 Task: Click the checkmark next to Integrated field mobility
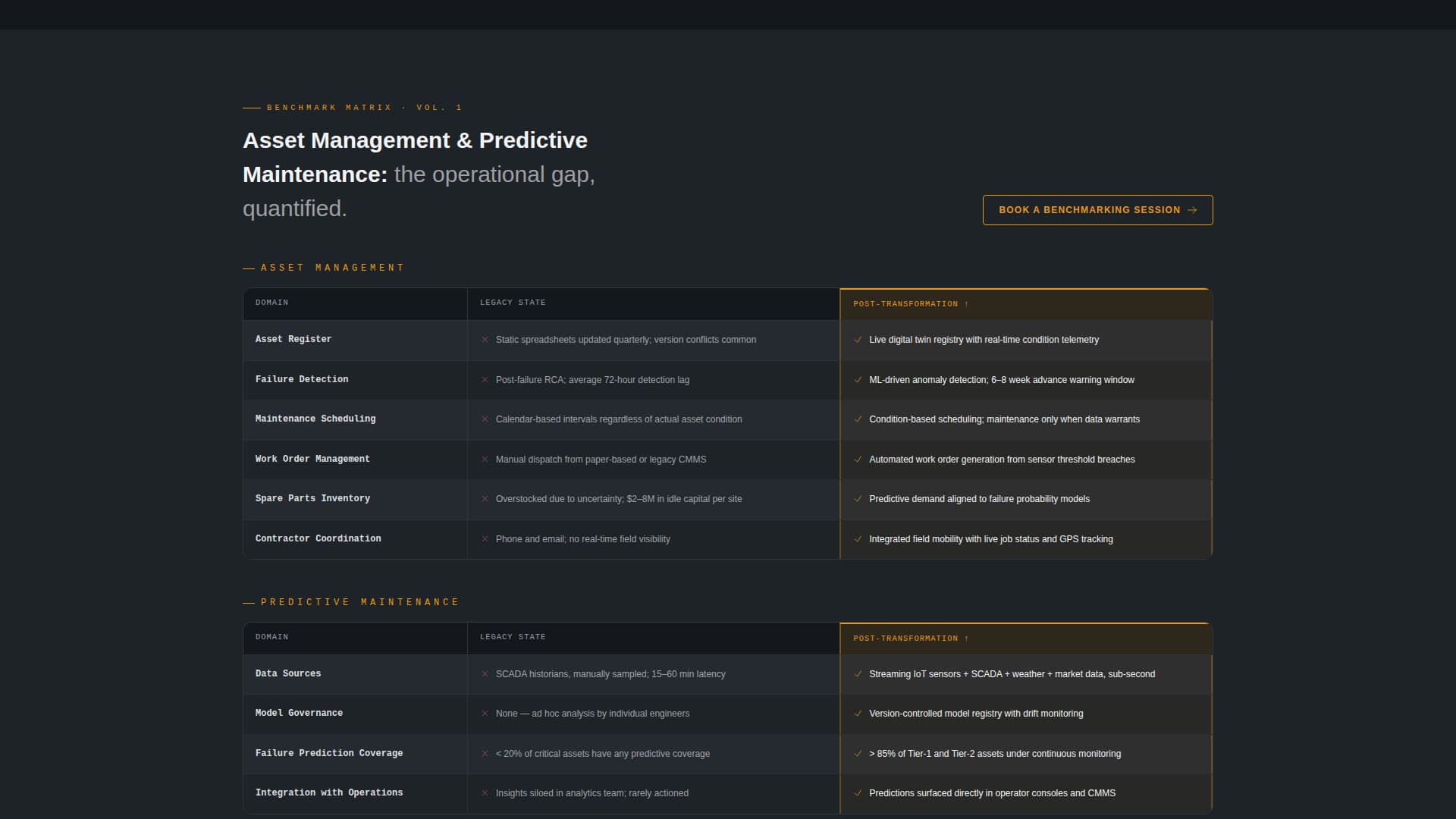pyautogui.click(x=858, y=539)
